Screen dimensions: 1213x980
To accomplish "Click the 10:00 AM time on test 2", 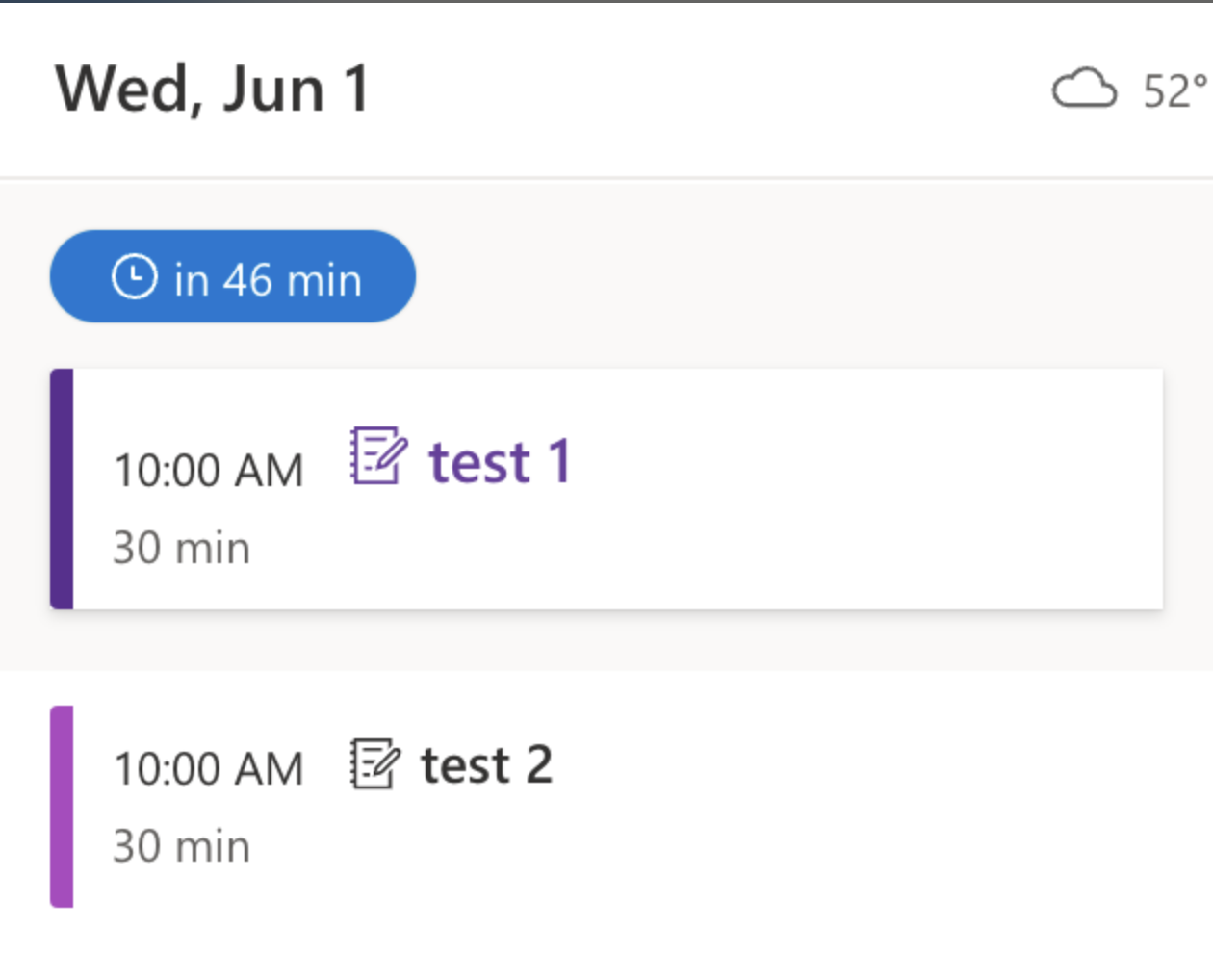I will click(x=208, y=769).
